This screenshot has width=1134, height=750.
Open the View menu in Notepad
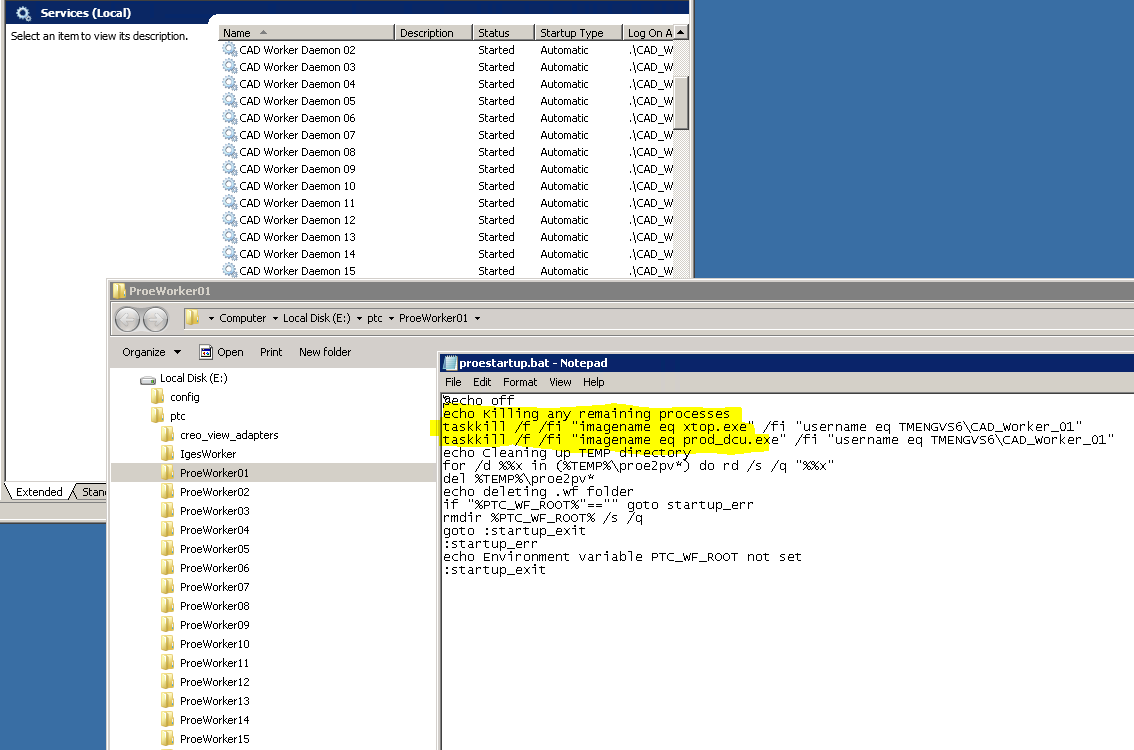(560, 382)
